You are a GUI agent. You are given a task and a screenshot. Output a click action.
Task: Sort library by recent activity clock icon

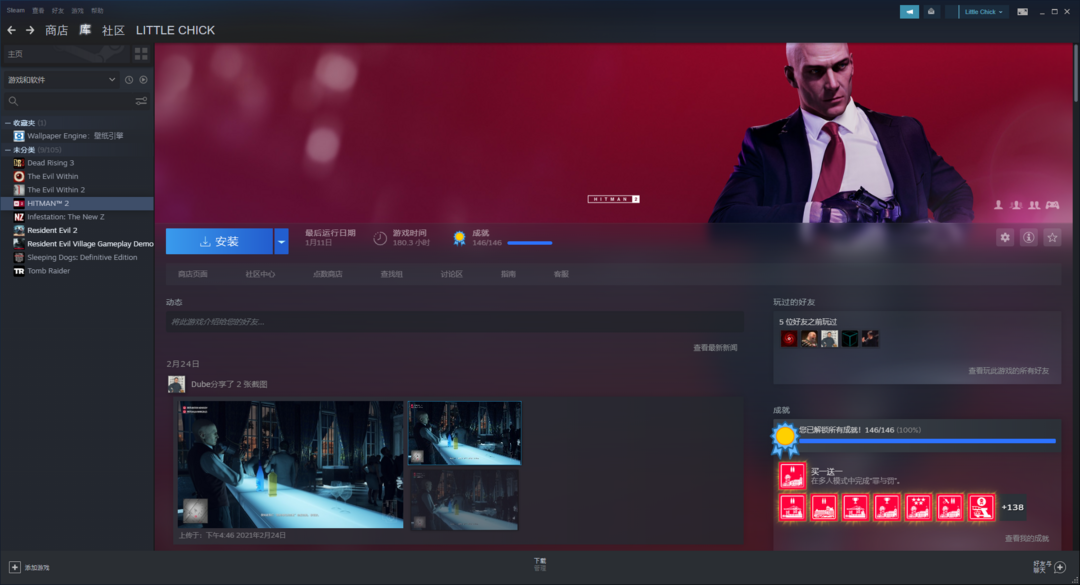click(129, 80)
